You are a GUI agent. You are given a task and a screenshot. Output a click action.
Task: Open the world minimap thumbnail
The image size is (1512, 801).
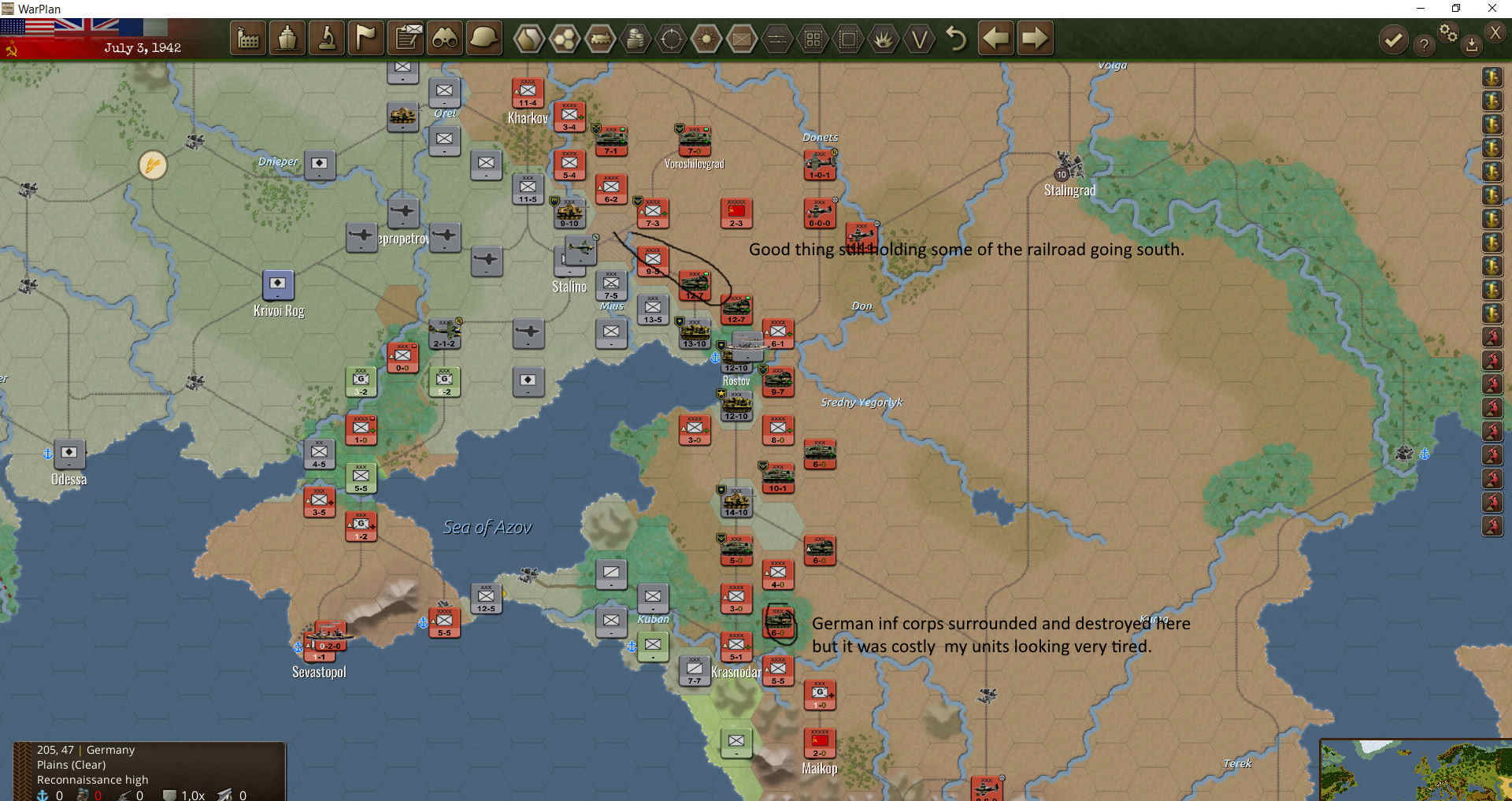(x=1416, y=769)
